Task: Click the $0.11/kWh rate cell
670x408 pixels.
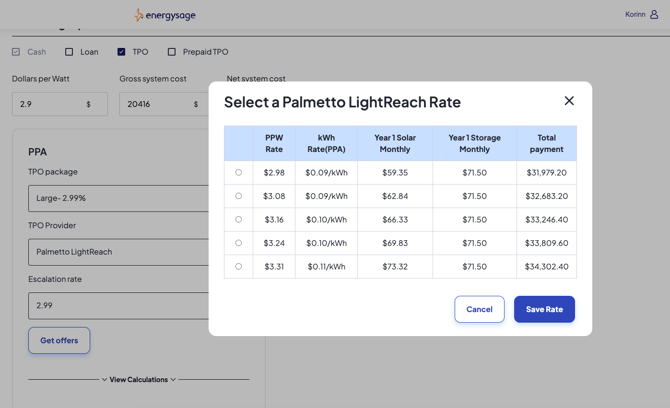Action: 326,267
